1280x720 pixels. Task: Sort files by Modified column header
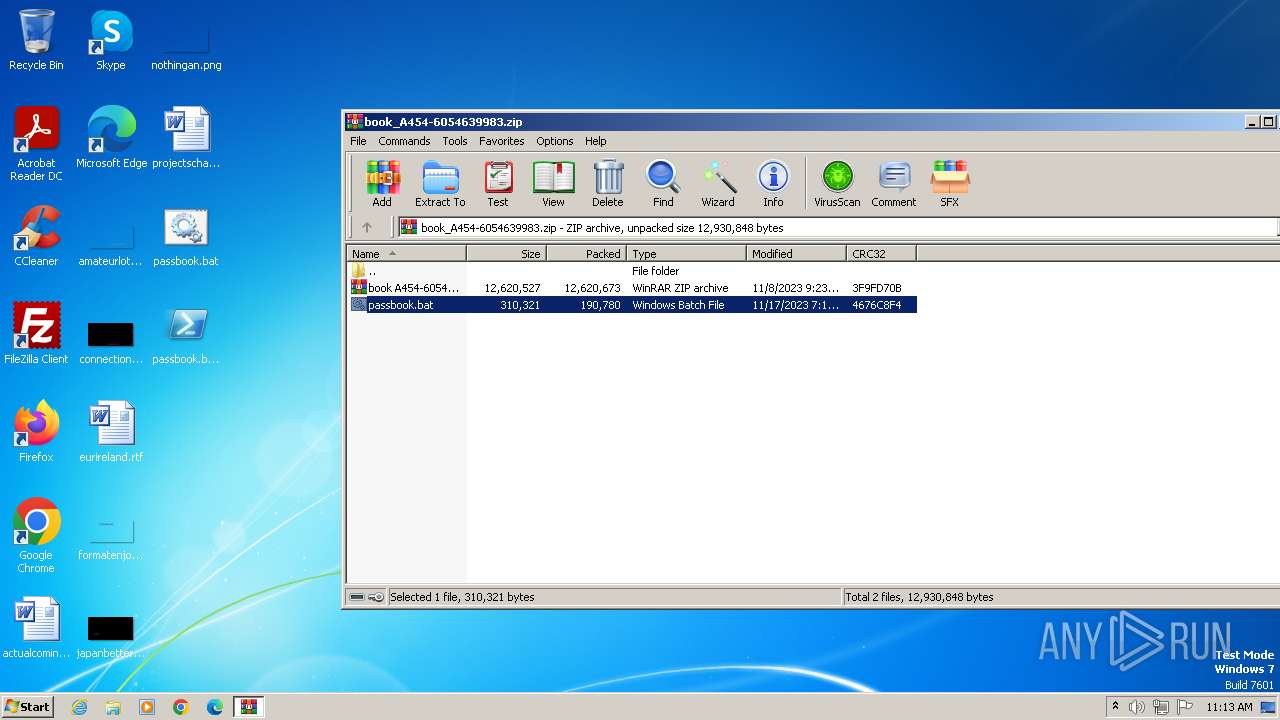(796, 254)
